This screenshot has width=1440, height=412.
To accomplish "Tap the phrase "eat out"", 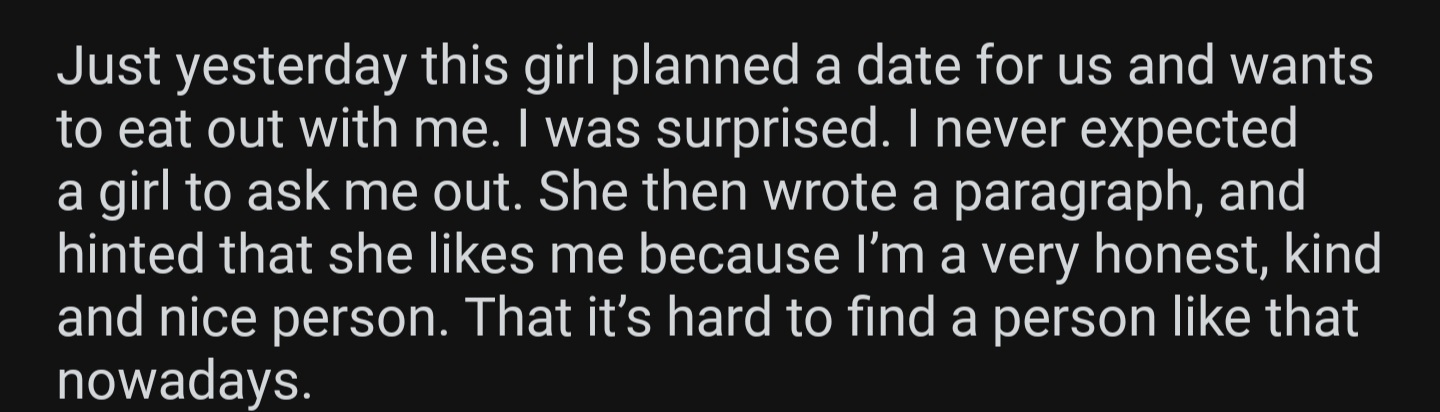I will 182,132.
